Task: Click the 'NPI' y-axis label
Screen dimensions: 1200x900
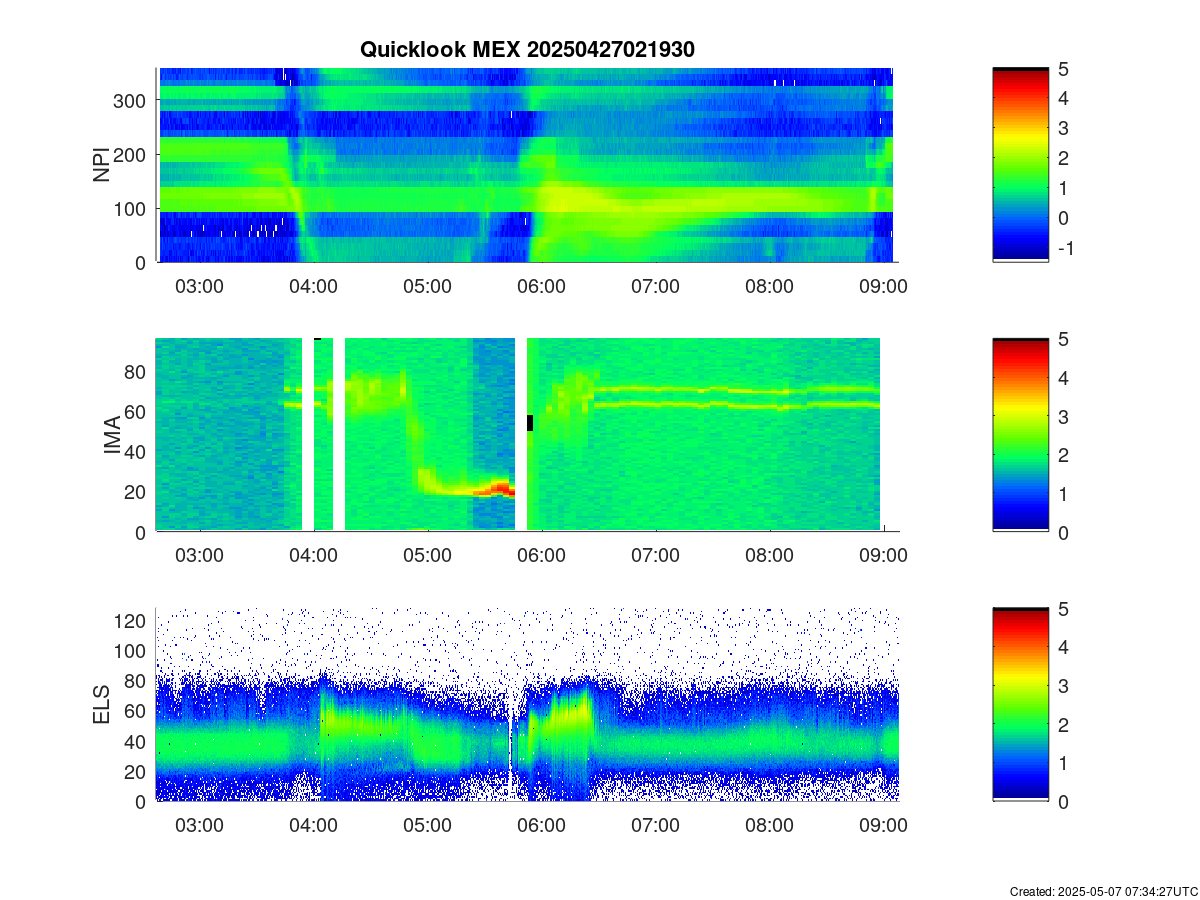Action: point(101,165)
